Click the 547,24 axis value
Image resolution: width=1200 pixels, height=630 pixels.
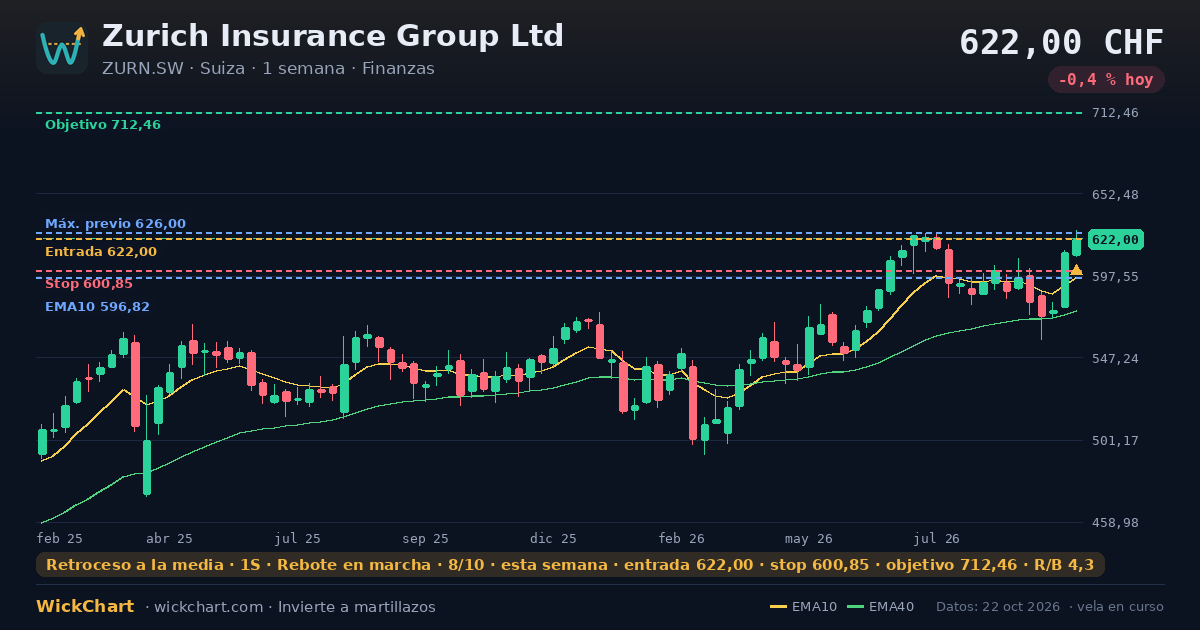coord(1115,359)
